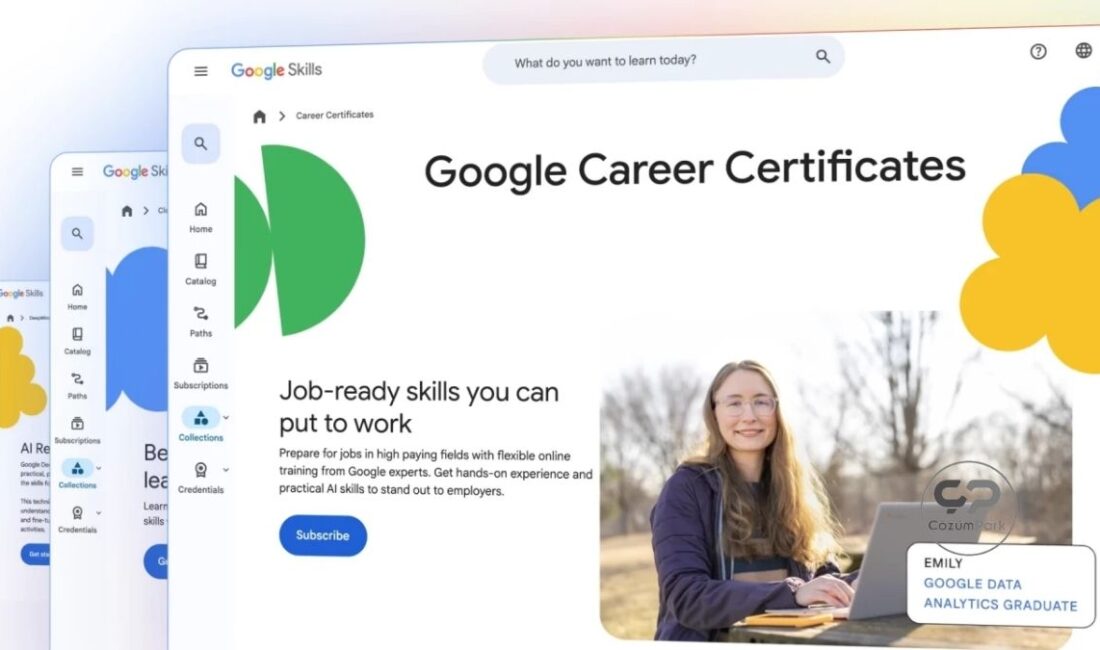This screenshot has height=650, width=1100.
Task: Click the search magnifier in the search bar
Action: tap(823, 57)
